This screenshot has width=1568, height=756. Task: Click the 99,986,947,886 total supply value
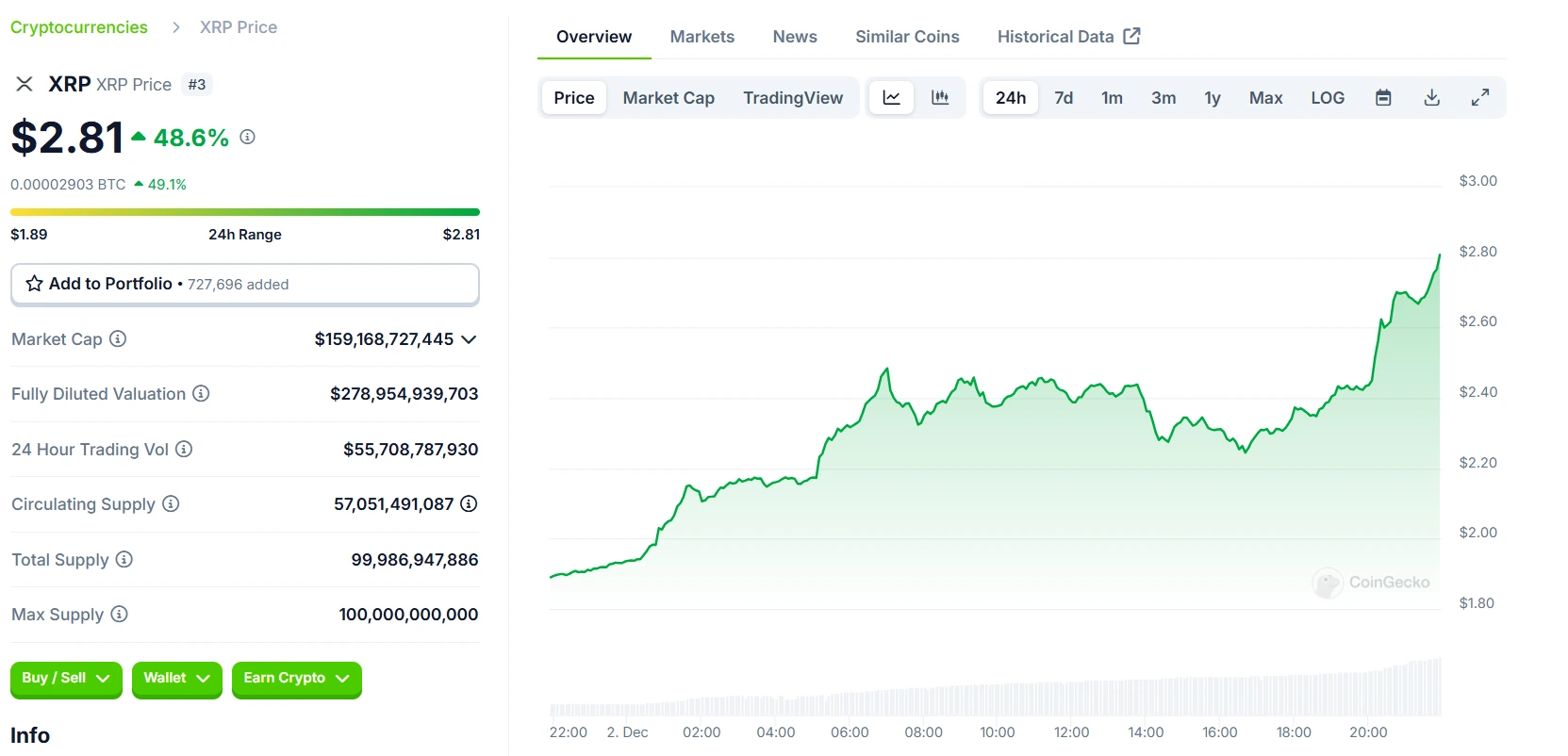point(415,560)
